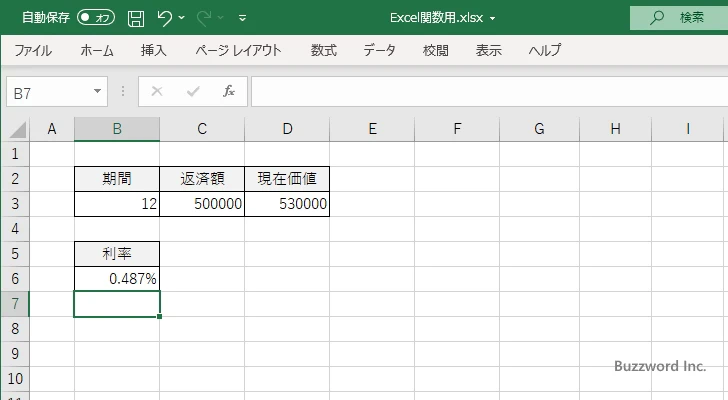Image resolution: width=728 pixels, height=400 pixels.
Task: Click the Insert Function fx icon
Action: 229,91
